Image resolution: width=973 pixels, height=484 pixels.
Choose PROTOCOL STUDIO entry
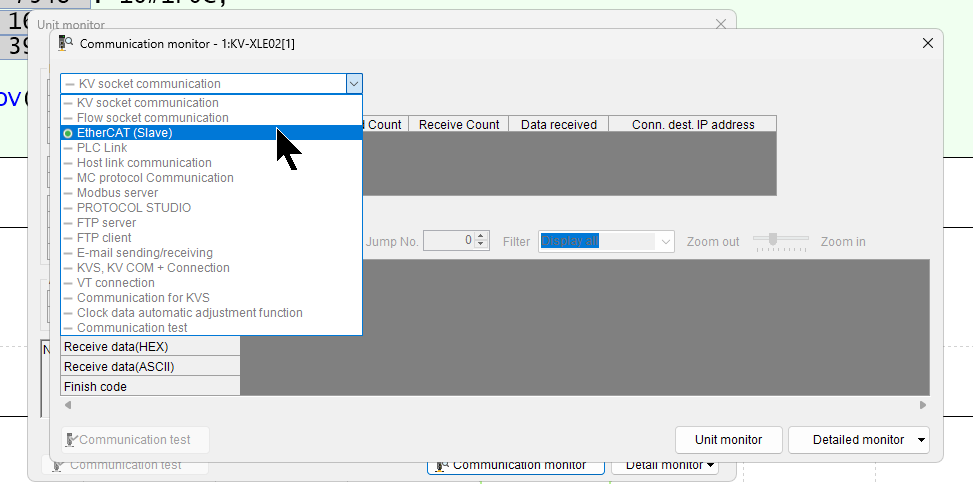tap(211, 208)
